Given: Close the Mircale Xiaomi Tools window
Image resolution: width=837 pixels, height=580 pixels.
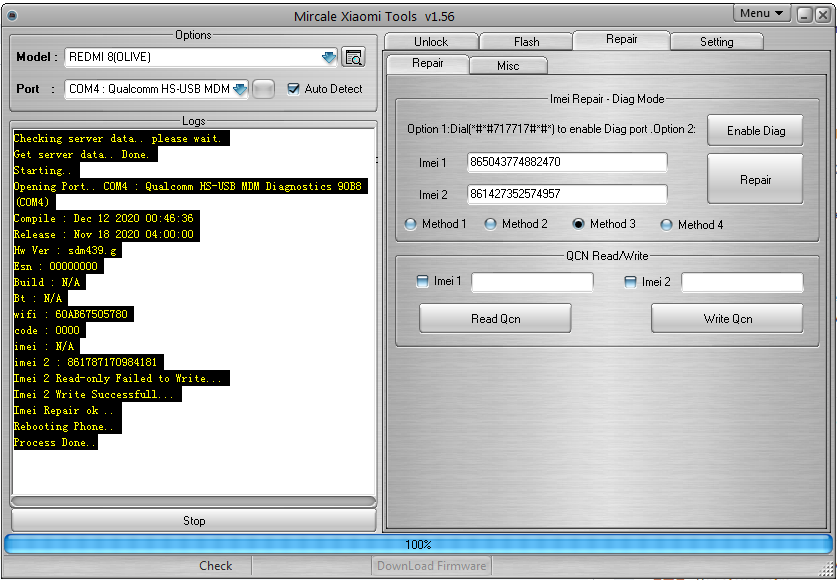Looking at the screenshot, I should point(823,15).
